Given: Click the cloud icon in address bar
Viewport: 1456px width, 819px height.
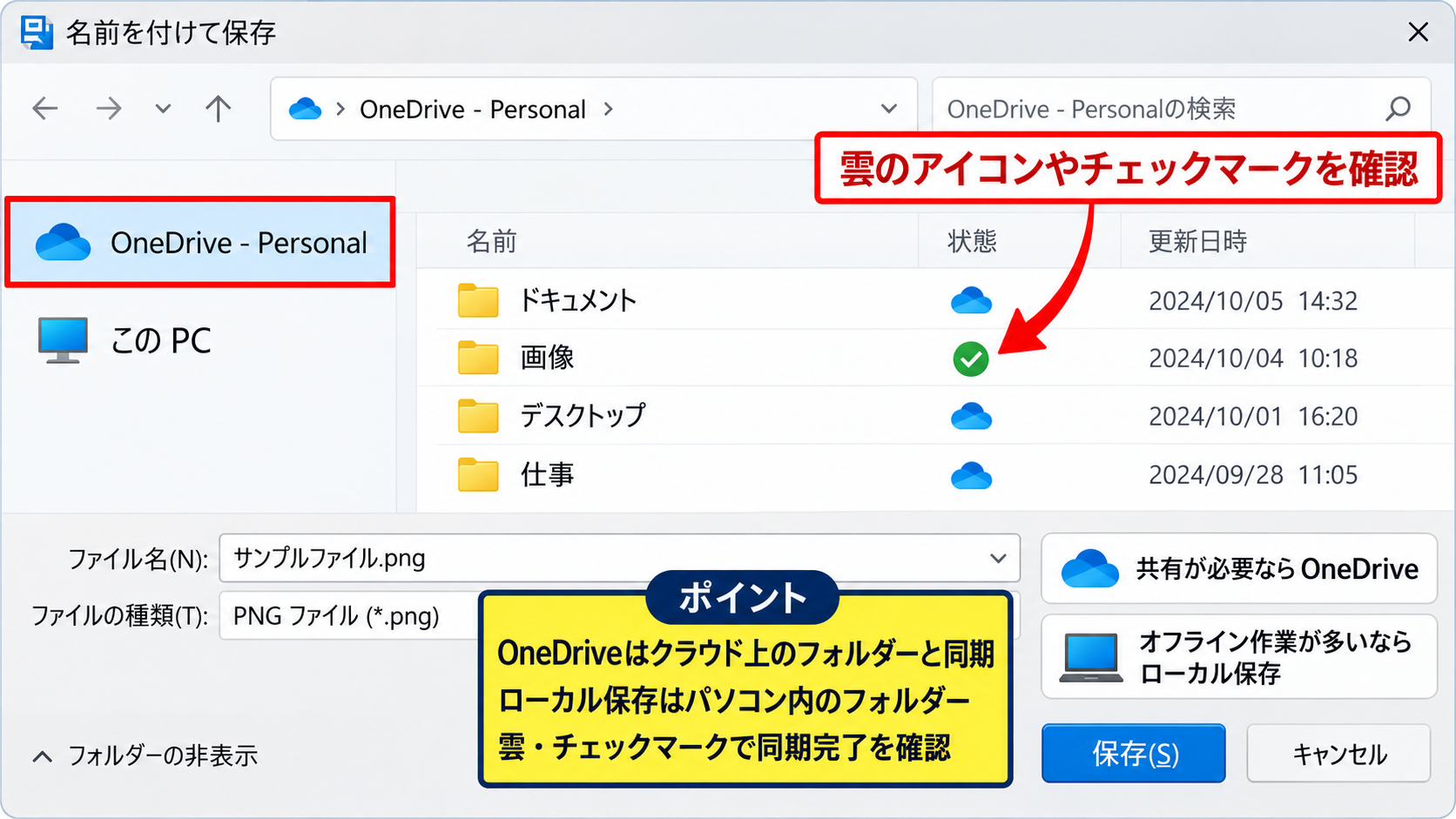Looking at the screenshot, I should coord(305,109).
